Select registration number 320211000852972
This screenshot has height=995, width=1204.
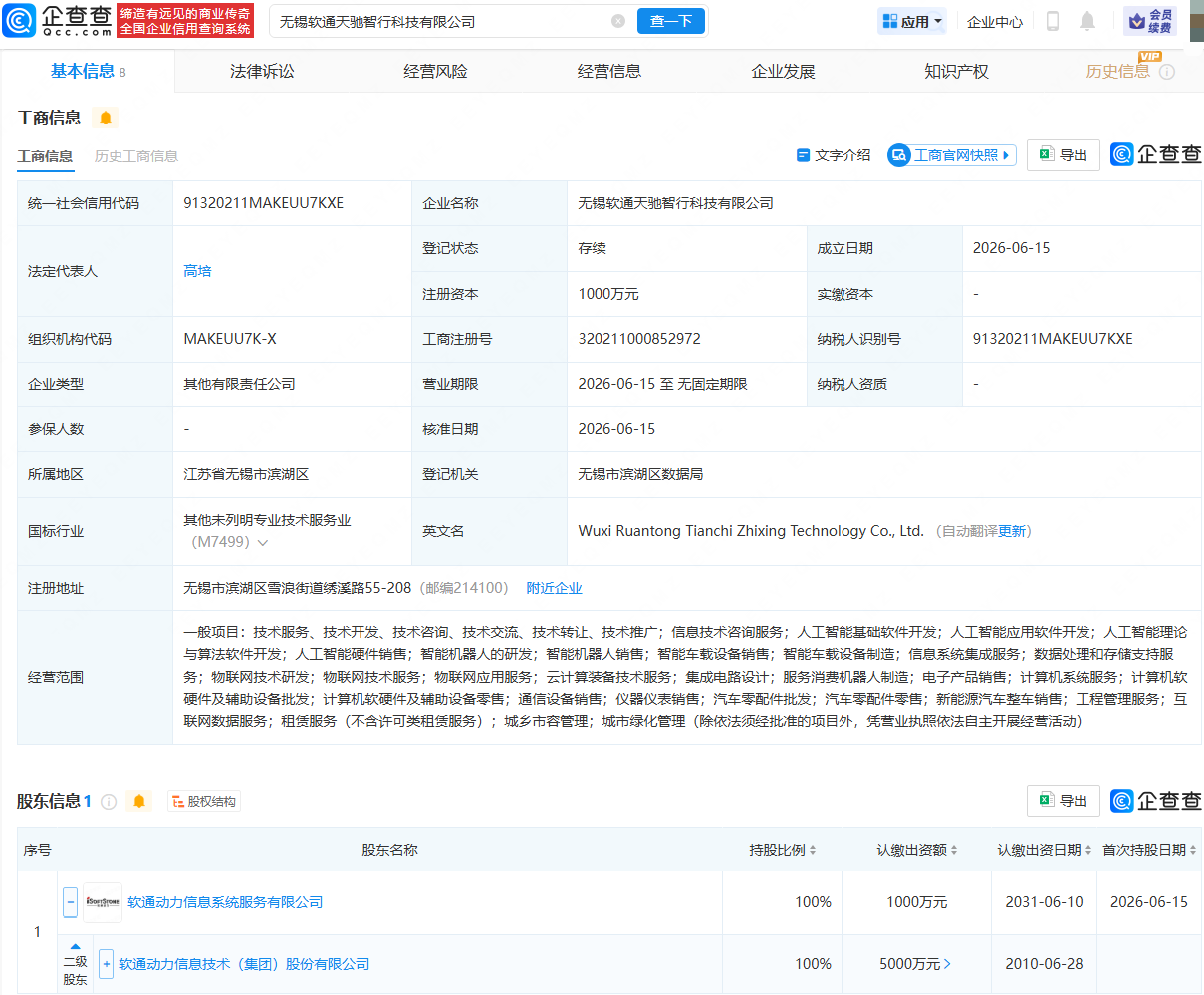point(639,339)
